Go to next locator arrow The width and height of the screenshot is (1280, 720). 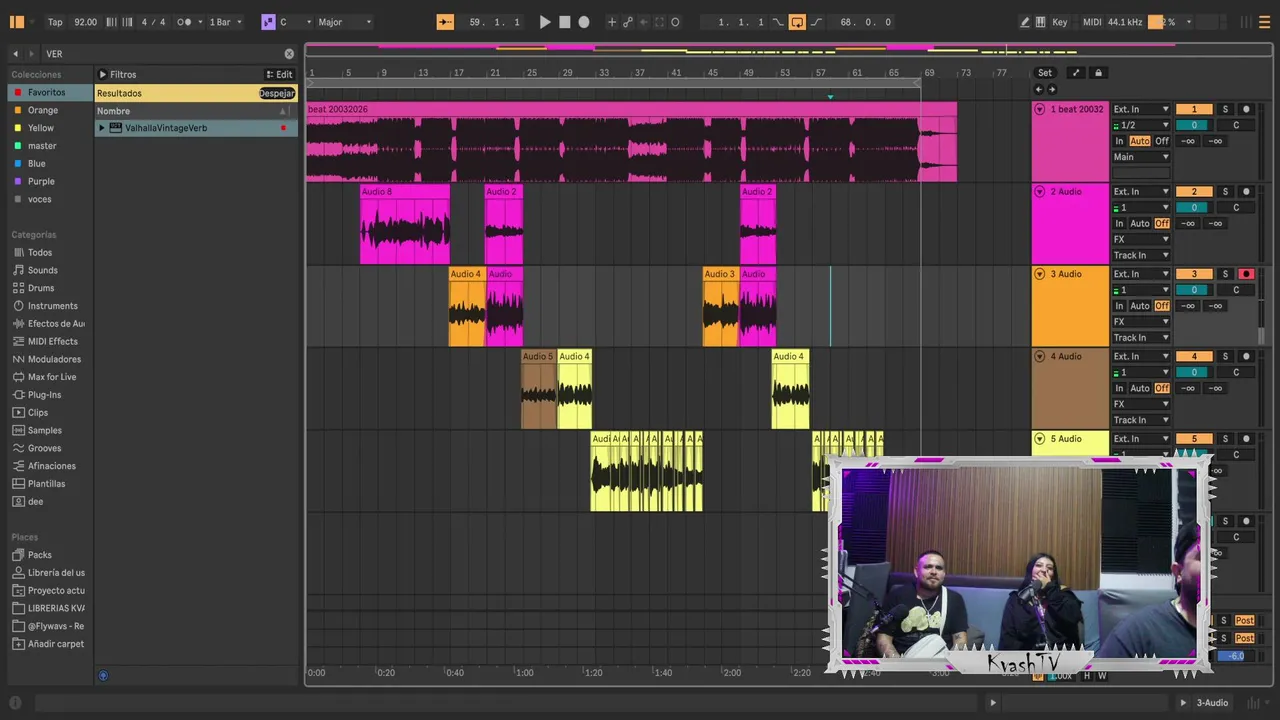point(1051,89)
